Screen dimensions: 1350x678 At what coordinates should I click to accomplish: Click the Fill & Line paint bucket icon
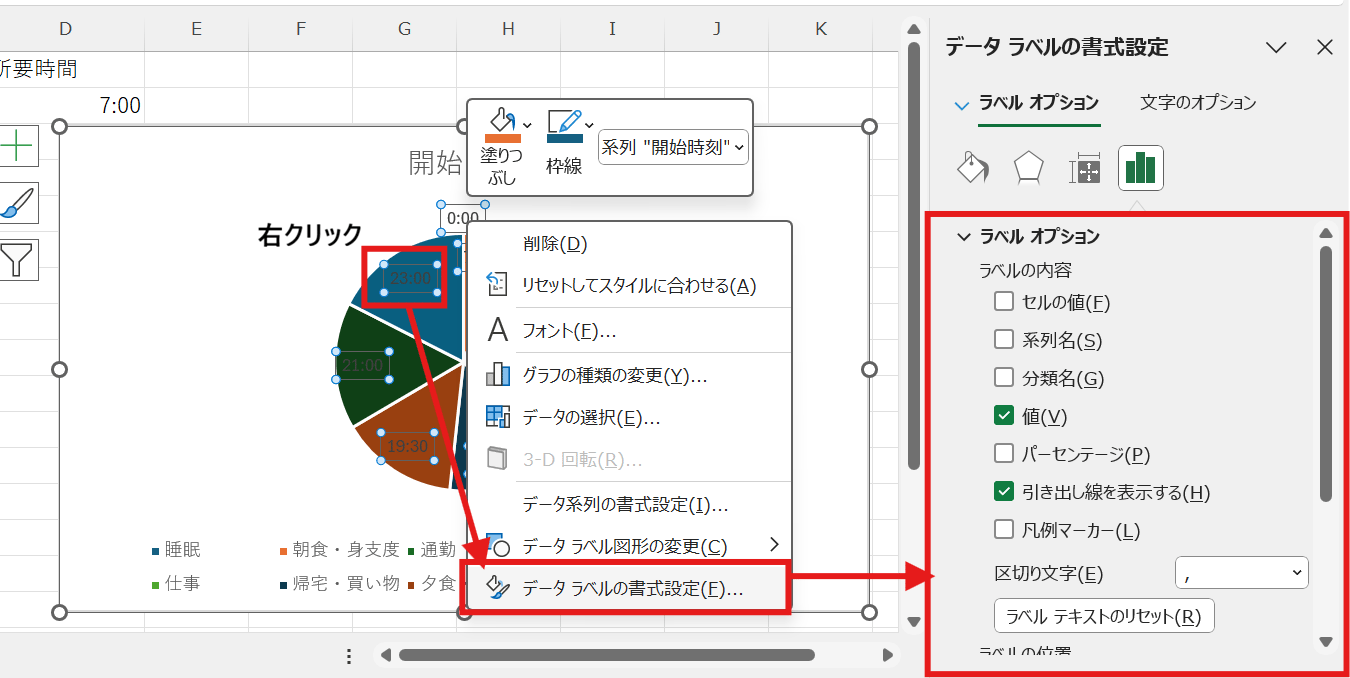click(x=973, y=168)
